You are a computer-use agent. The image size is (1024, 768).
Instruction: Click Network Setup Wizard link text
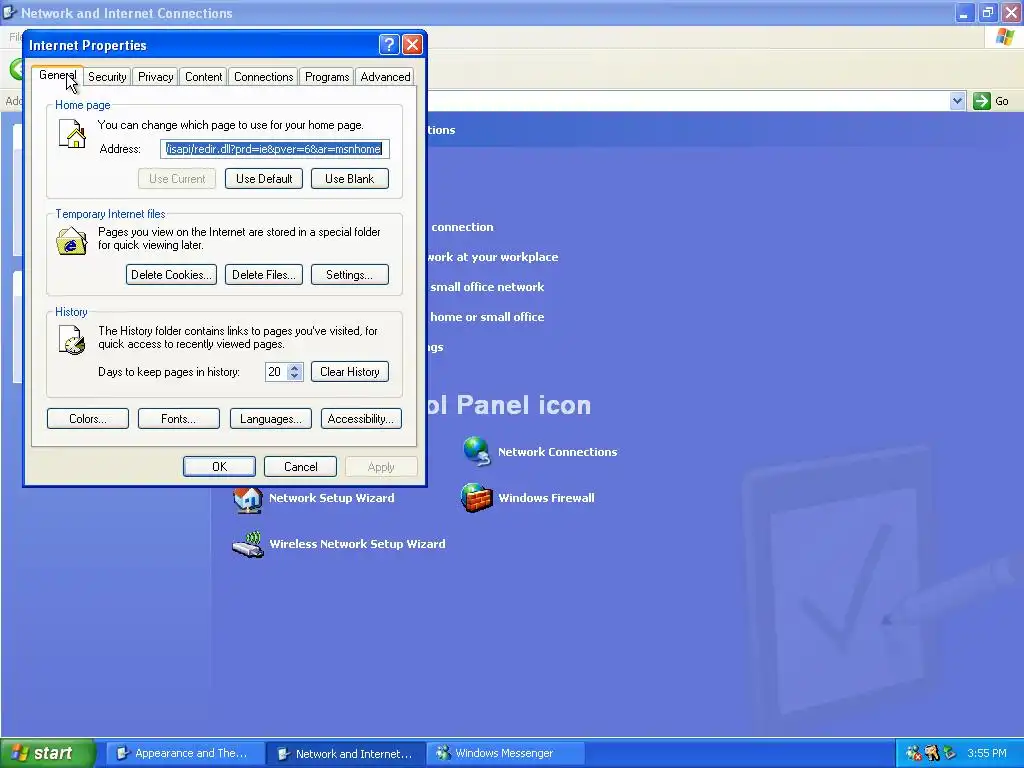pyautogui.click(x=332, y=498)
